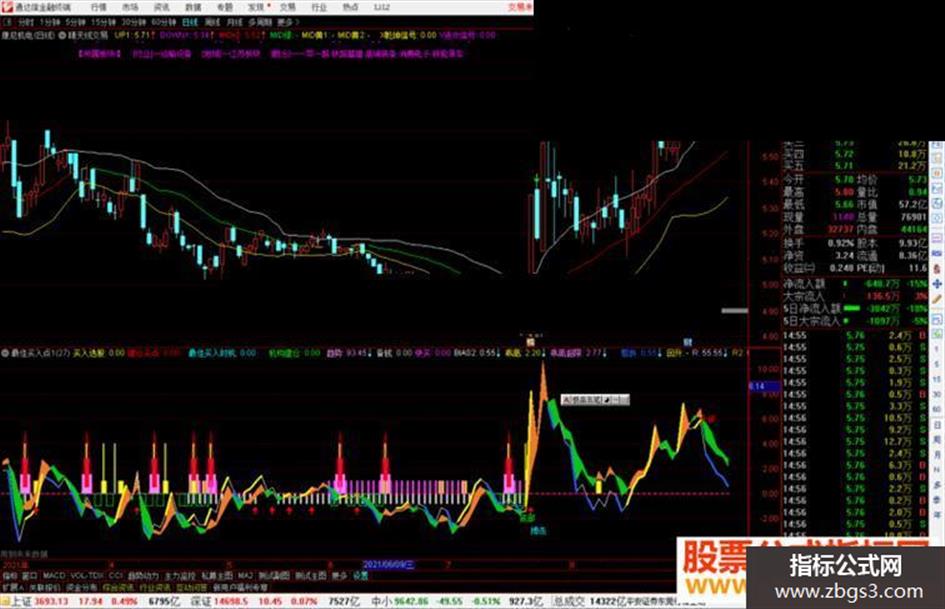The image size is (945, 609).
Task: Click the 主力监控 indicator tab
Action: point(180,576)
